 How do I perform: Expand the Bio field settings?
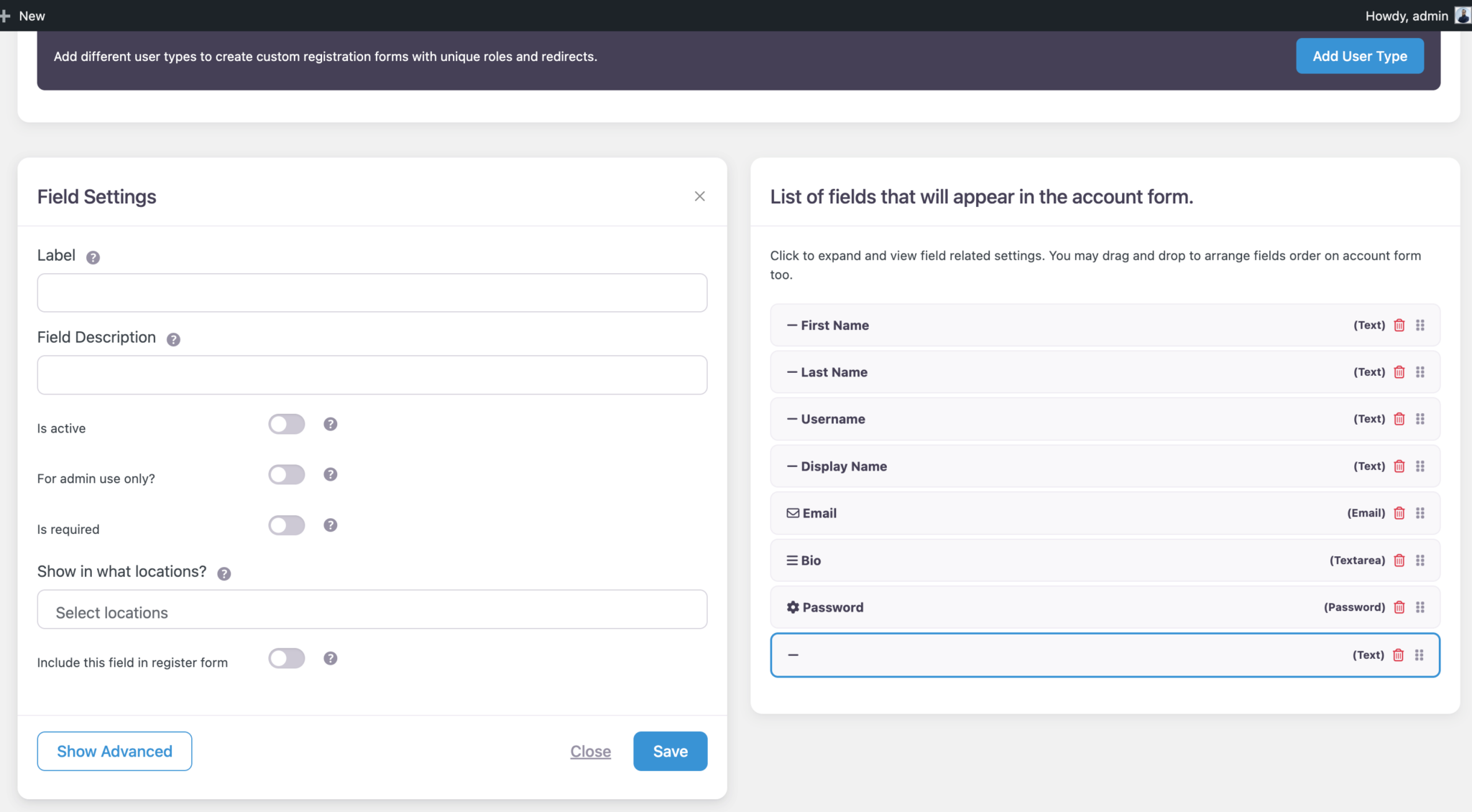1105,560
